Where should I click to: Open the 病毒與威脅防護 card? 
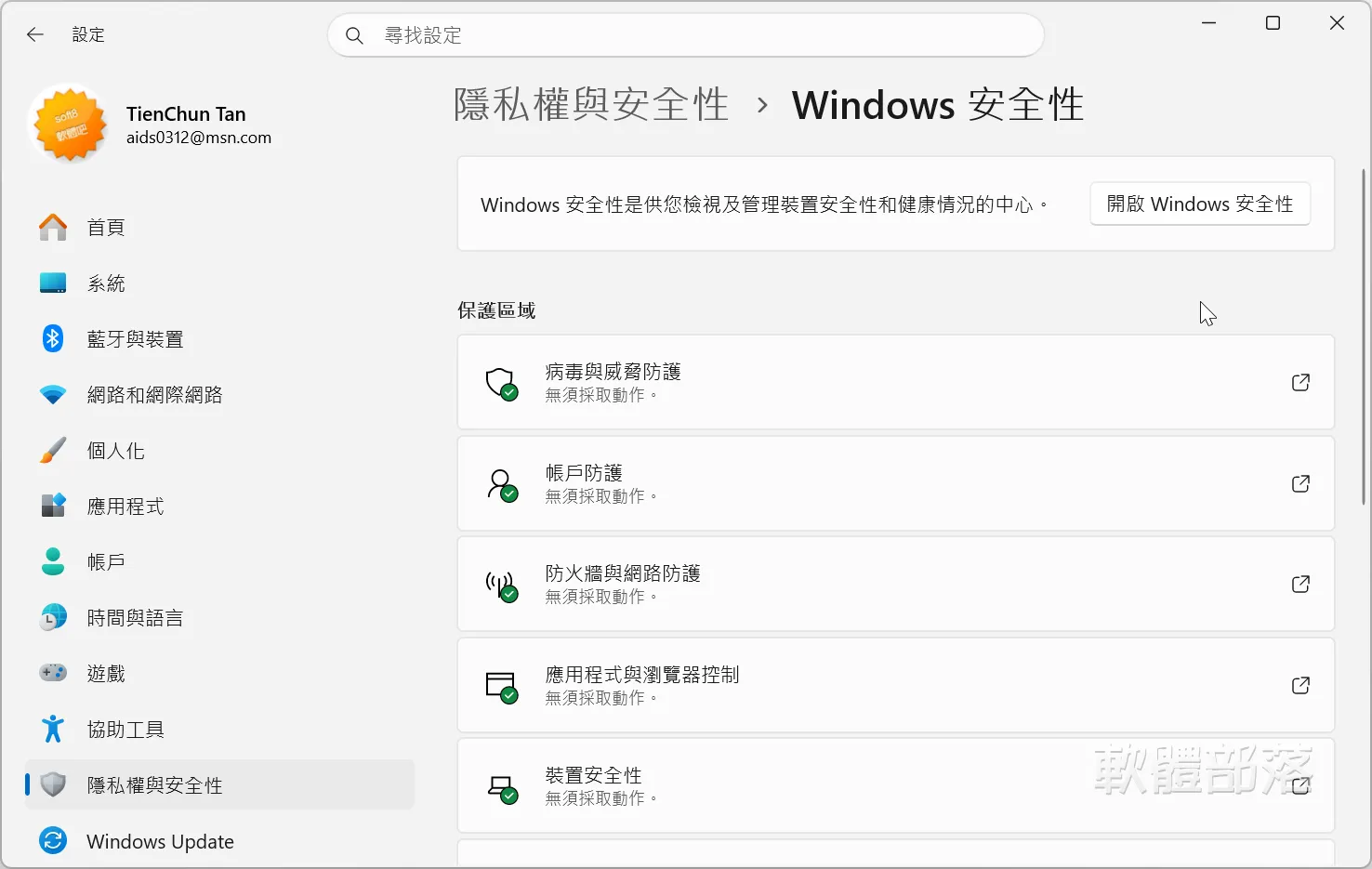[896, 383]
